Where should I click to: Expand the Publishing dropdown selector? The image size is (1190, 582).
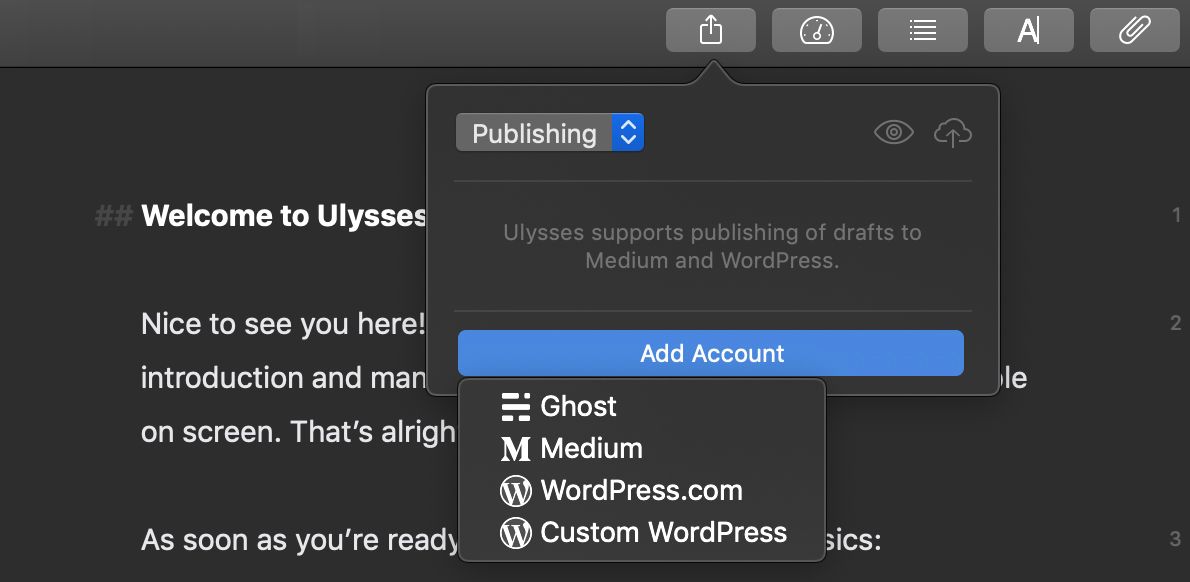(x=549, y=133)
